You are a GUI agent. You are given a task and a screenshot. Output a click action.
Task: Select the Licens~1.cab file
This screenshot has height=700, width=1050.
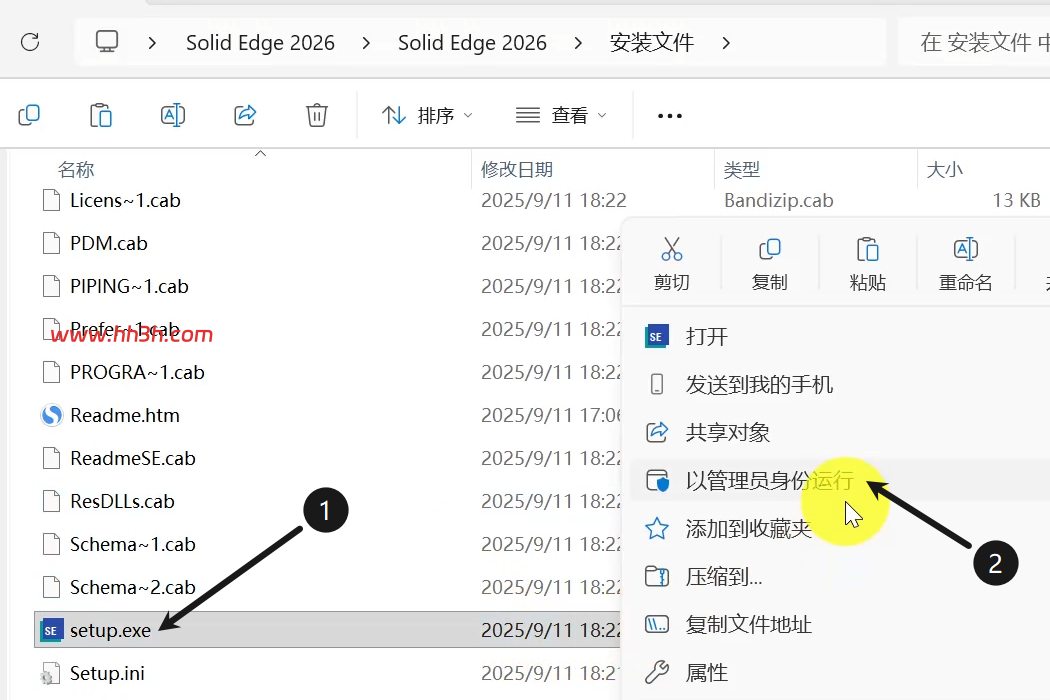click(125, 200)
